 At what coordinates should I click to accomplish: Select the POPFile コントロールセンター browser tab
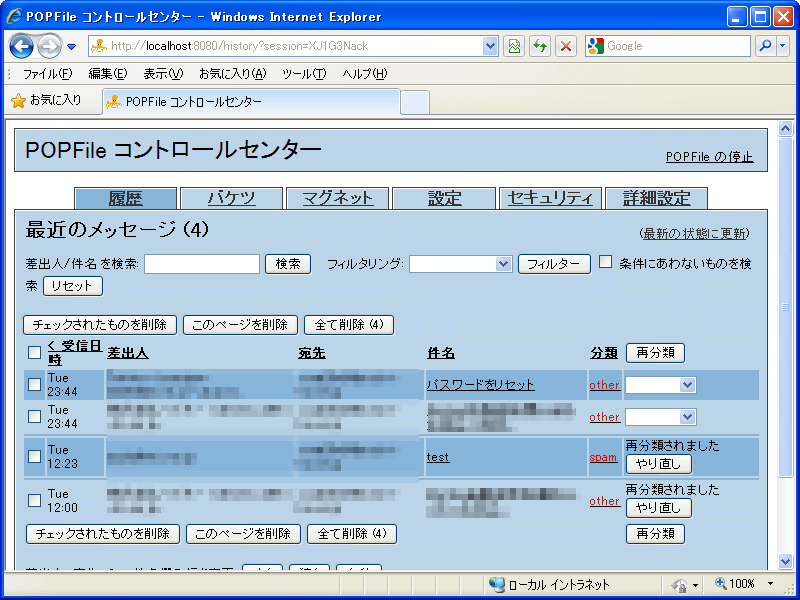[x=251, y=102]
